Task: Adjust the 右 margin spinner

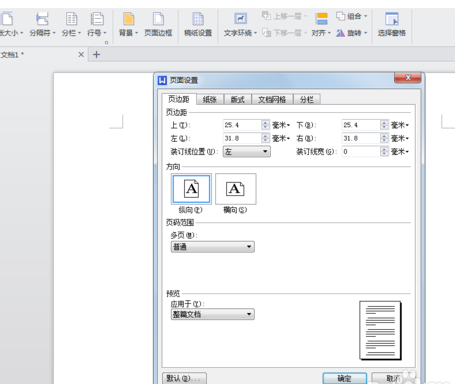Action: point(384,138)
